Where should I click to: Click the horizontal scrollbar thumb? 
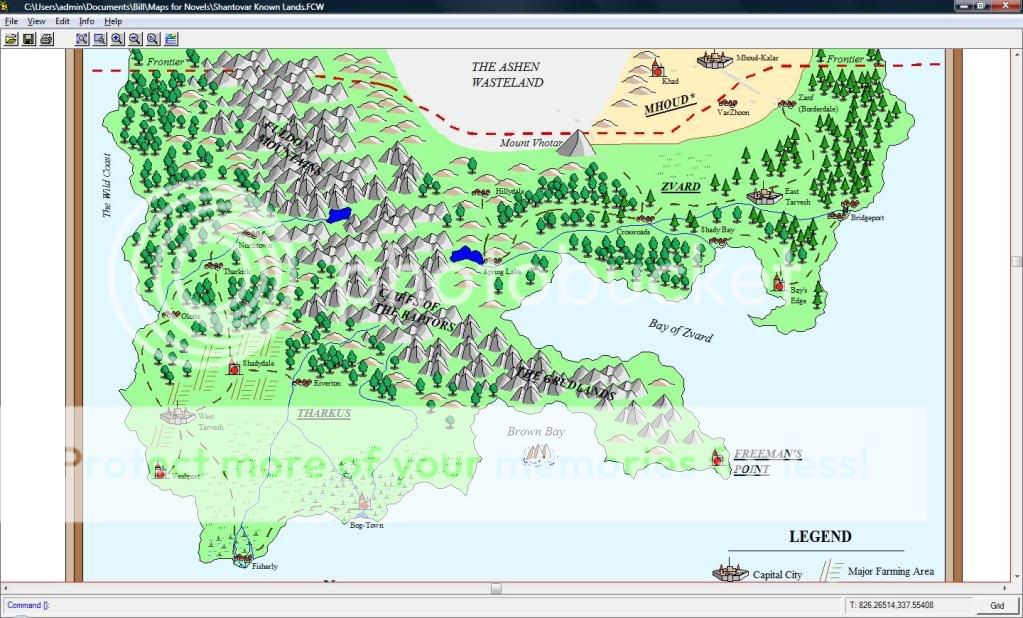pyautogui.click(x=495, y=589)
